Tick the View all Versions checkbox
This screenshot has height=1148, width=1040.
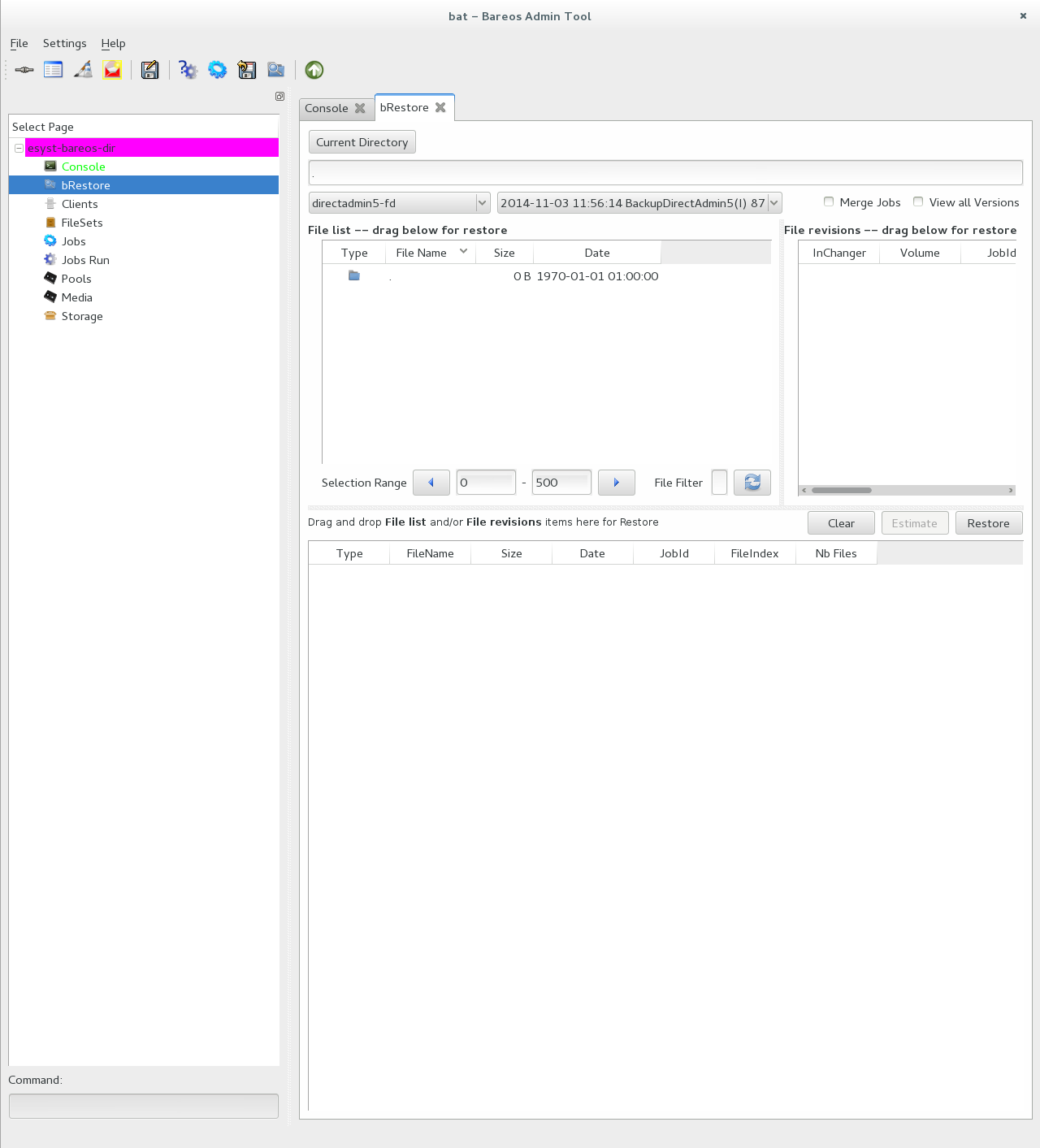[918, 201]
